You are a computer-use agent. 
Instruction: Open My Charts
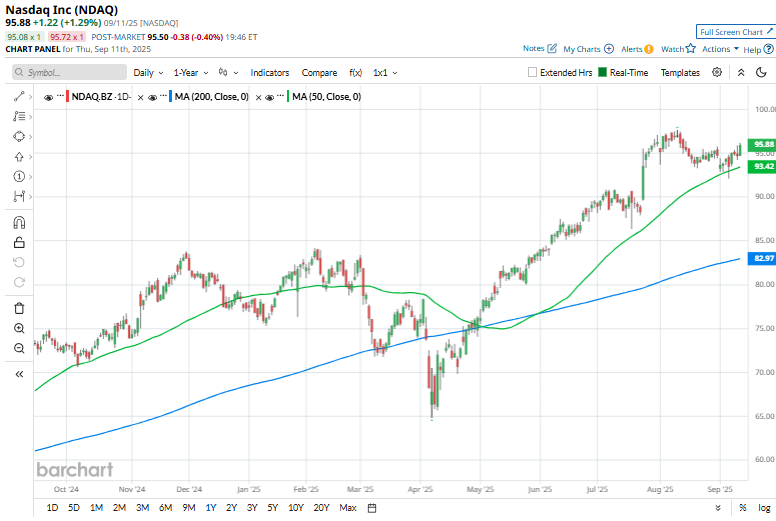pyautogui.click(x=588, y=49)
